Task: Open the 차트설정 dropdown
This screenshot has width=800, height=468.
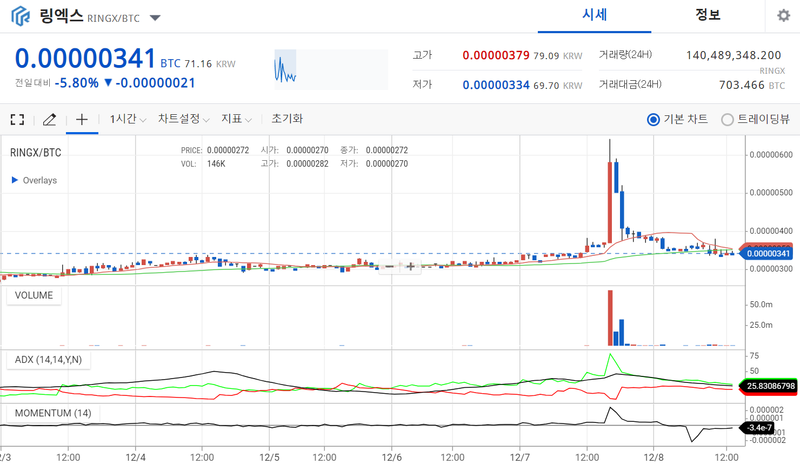Action: point(184,119)
